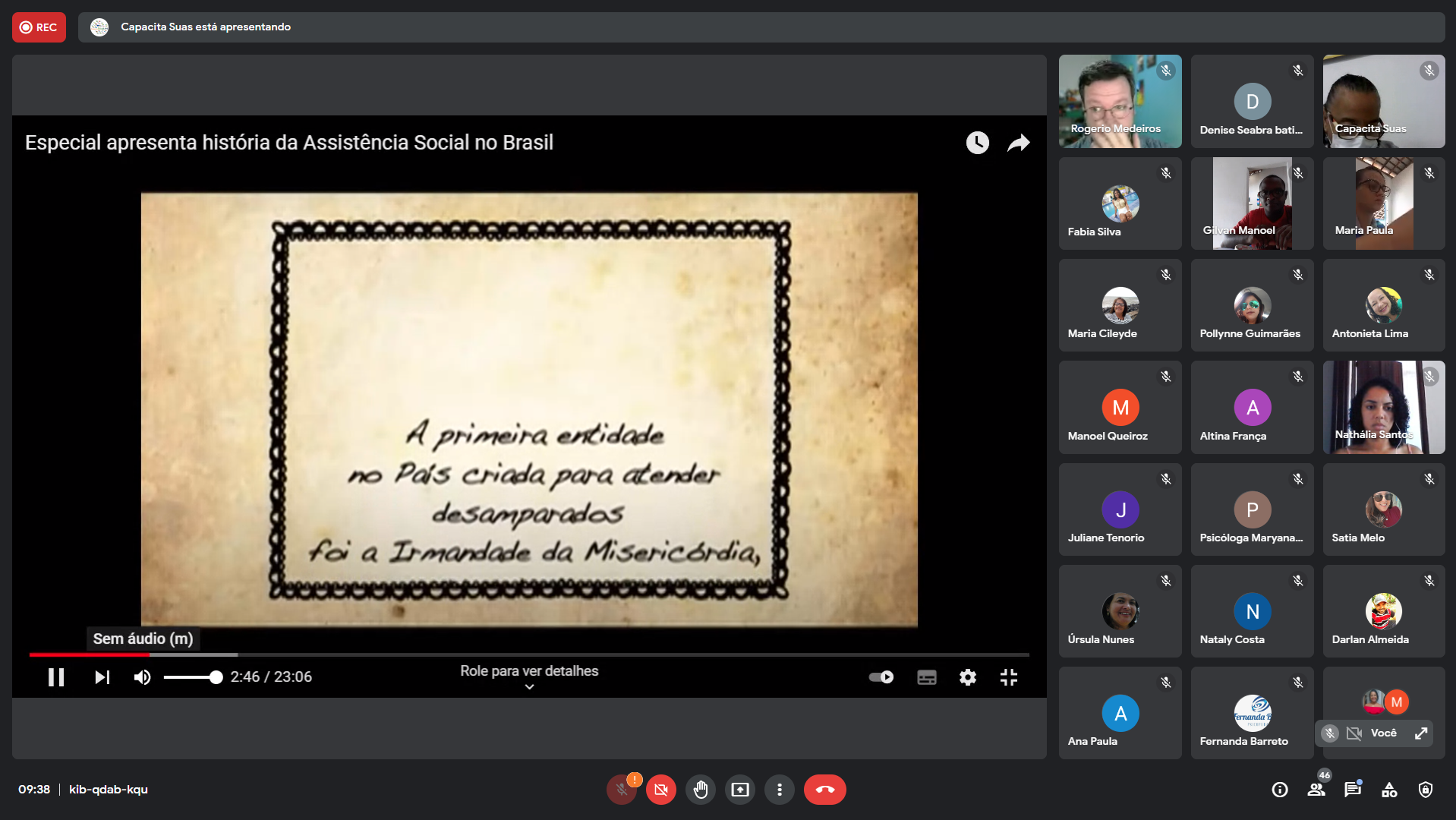Viewport: 1456px width, 820px height.
Task: Click the present screen button
Action: point(739,790)
